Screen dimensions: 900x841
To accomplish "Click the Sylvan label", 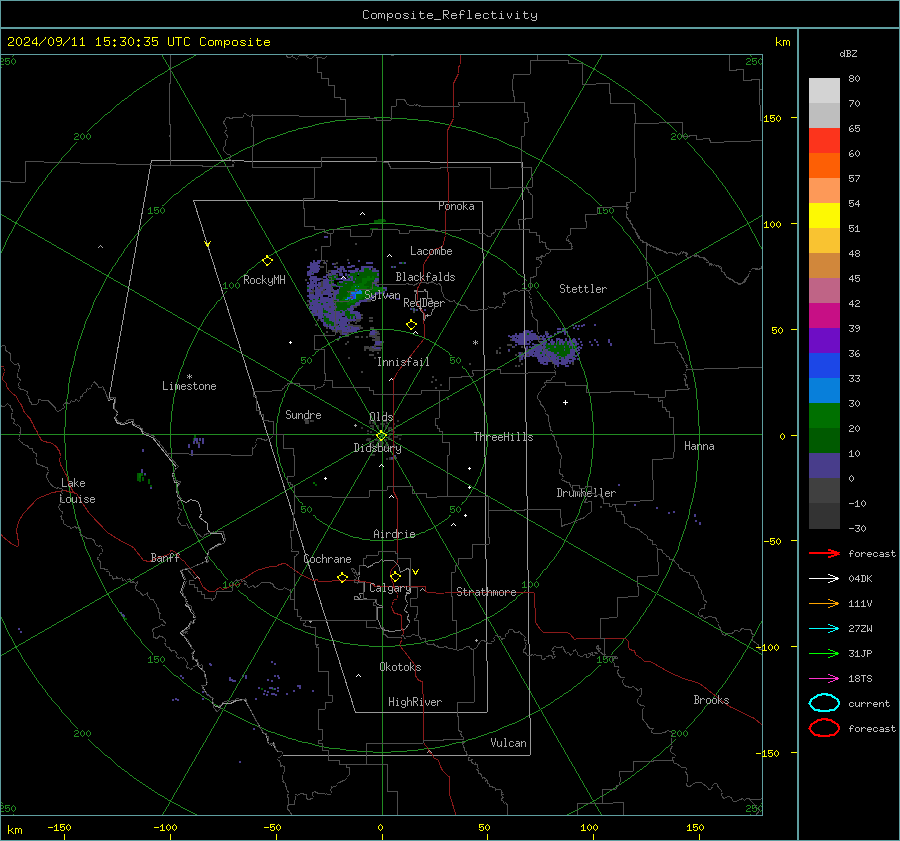I will click(x=382, y=295).
